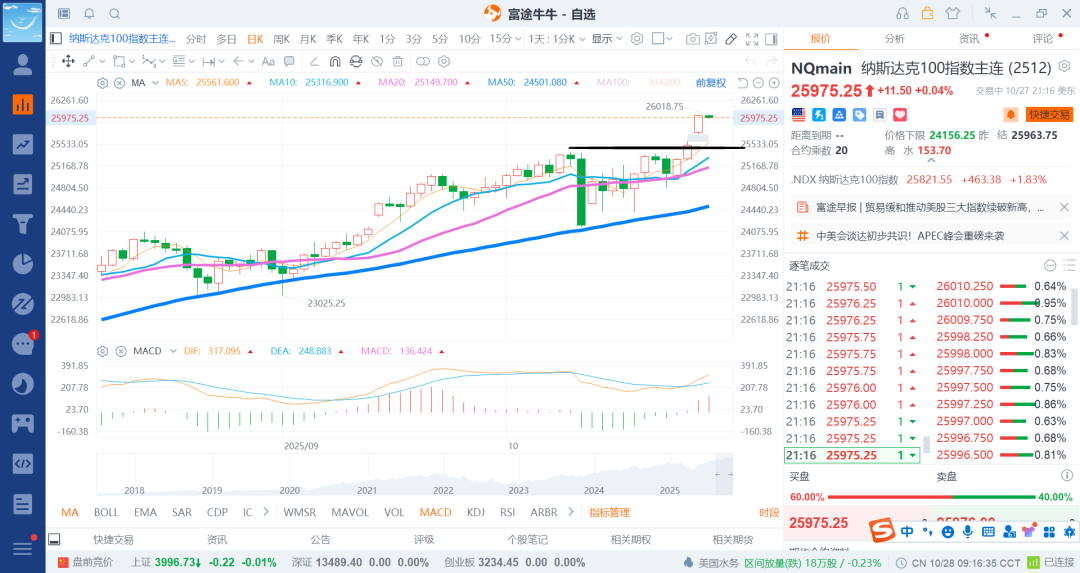This screenshot has height=573, width=1080.
Task: Open the account profile in left sidebar
Action: 23,64
